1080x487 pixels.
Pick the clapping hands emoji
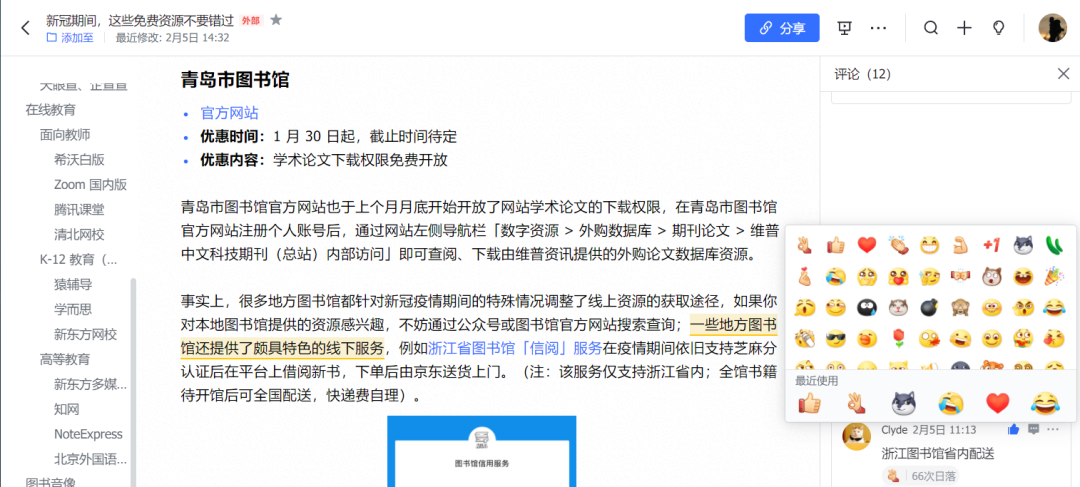898,245
